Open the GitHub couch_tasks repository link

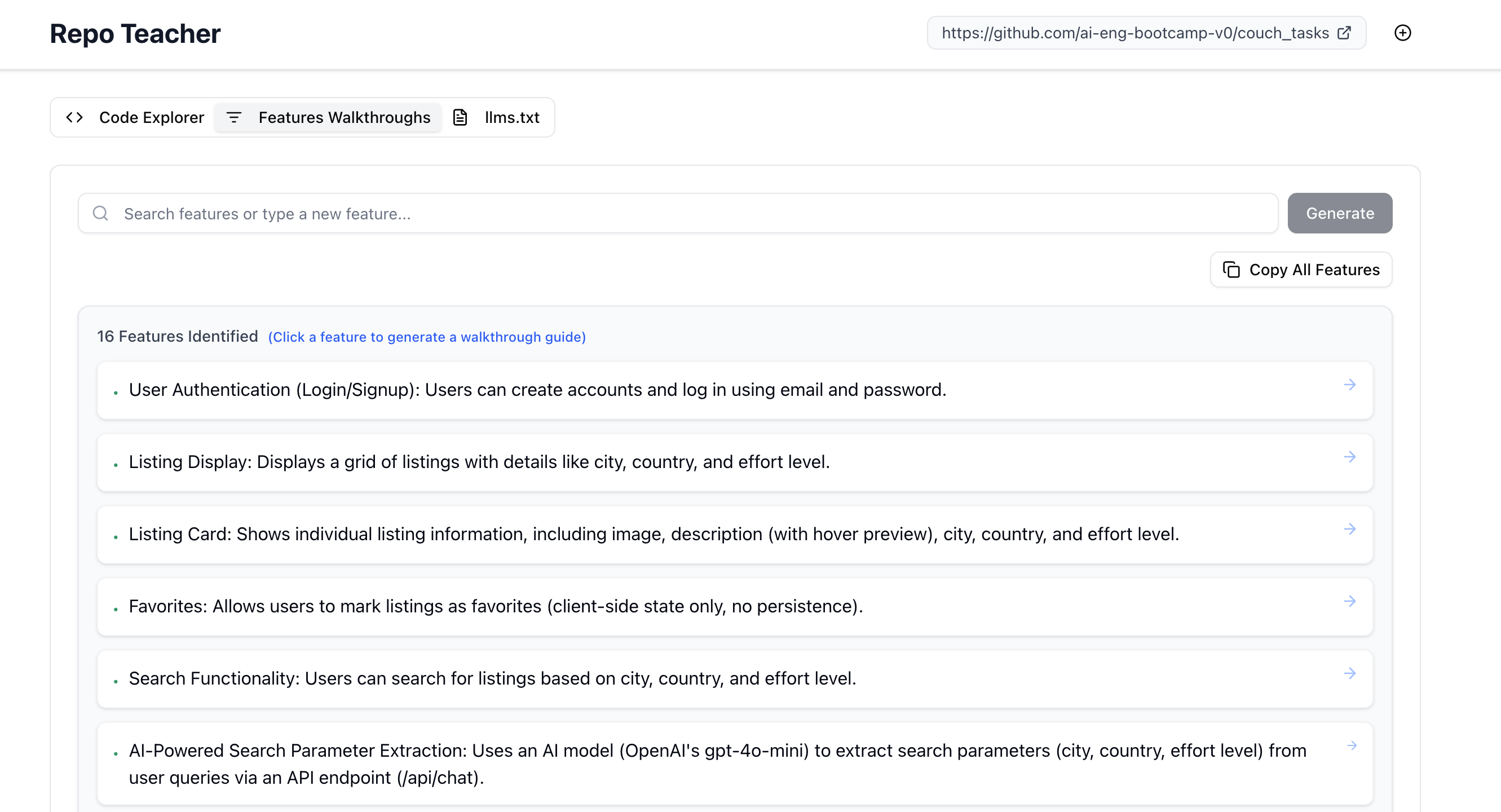[x=1134, y=33]
